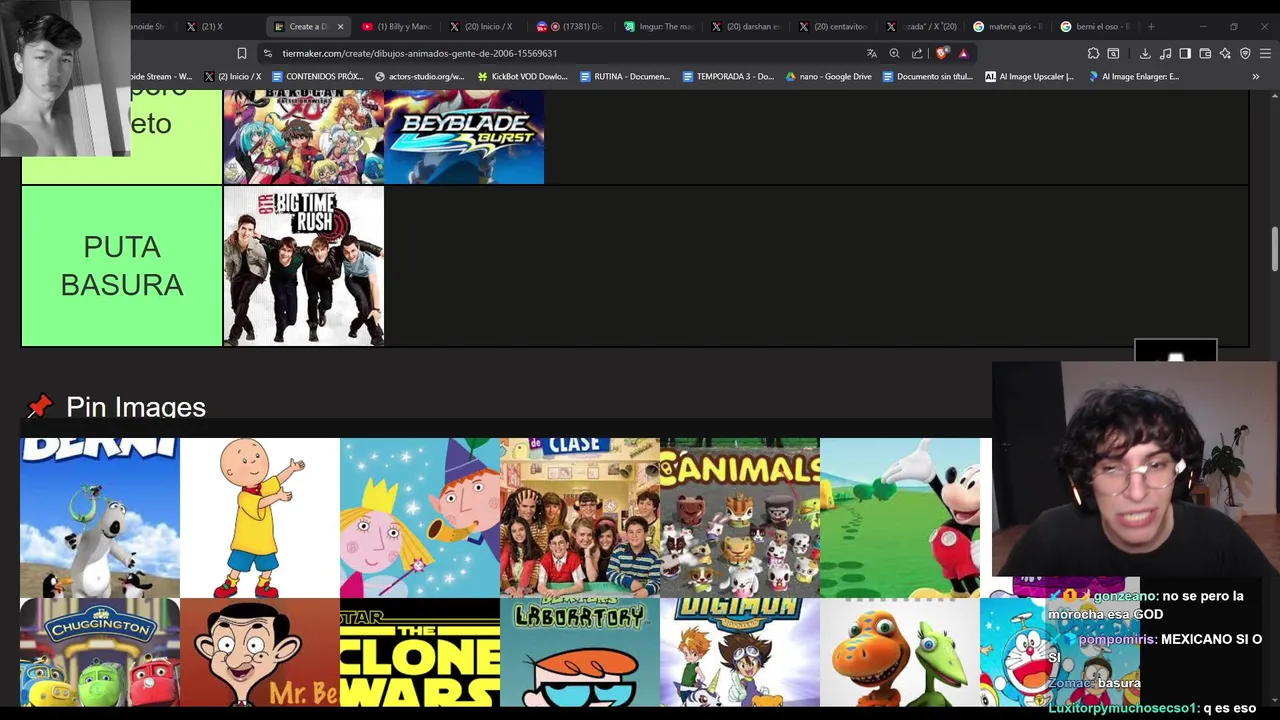This screenshot has width=1280, height=720.
Task: Pick the 'de CLASE' cast image
Action: (x=580, y=517)
